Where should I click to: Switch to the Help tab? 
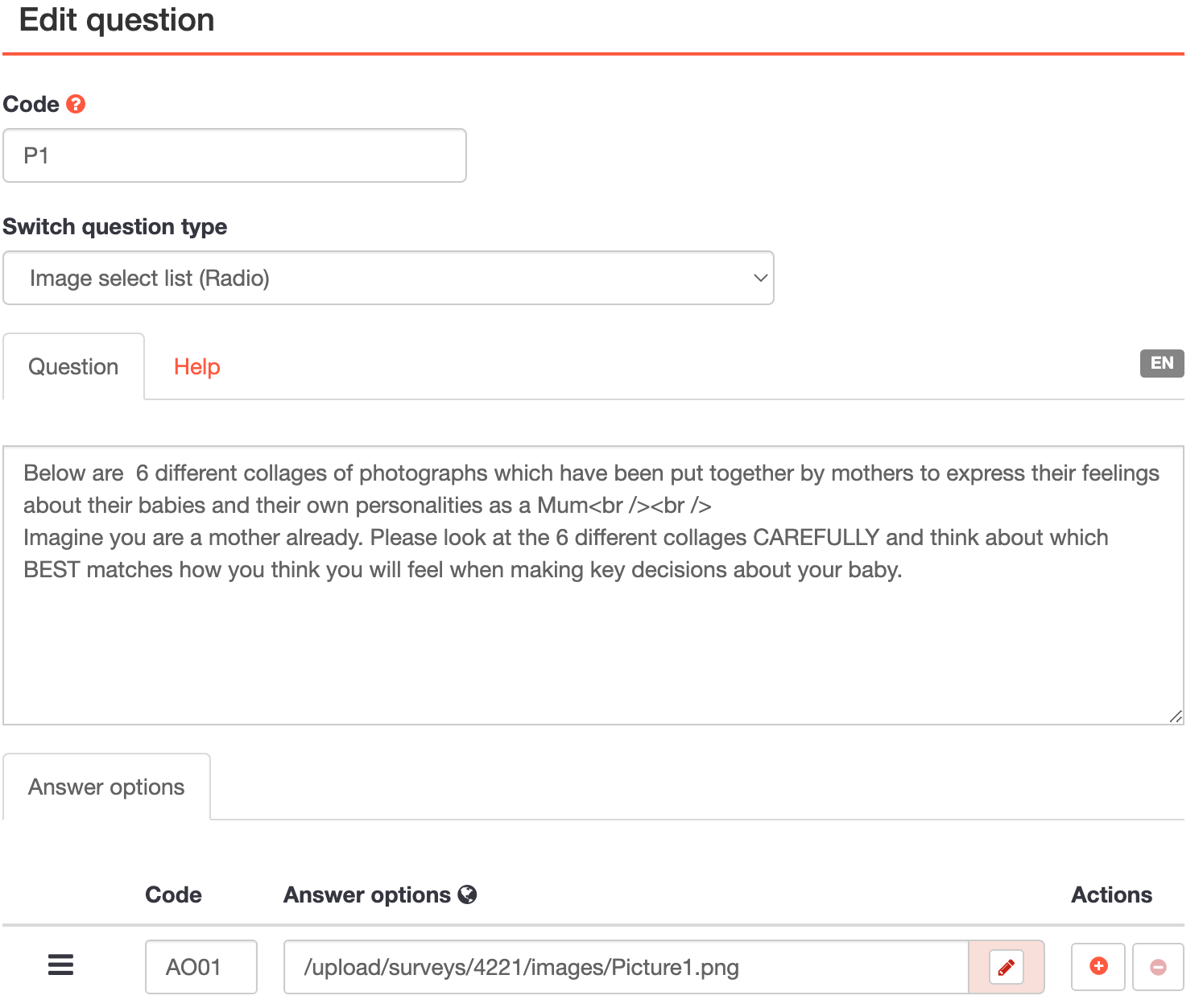pyautogui.click(x=196, y=367)
